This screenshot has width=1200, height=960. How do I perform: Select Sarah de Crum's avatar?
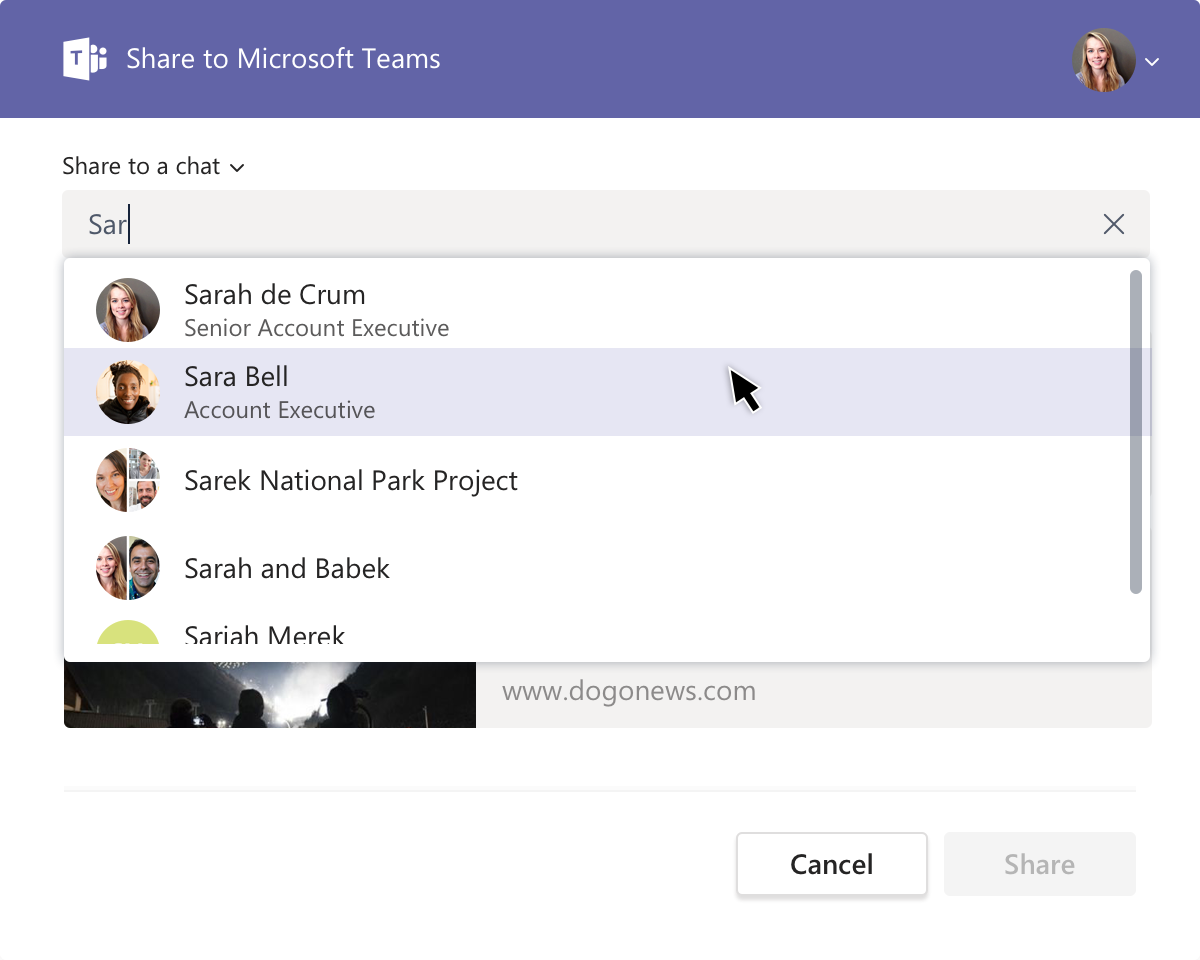tap(128, 310)
